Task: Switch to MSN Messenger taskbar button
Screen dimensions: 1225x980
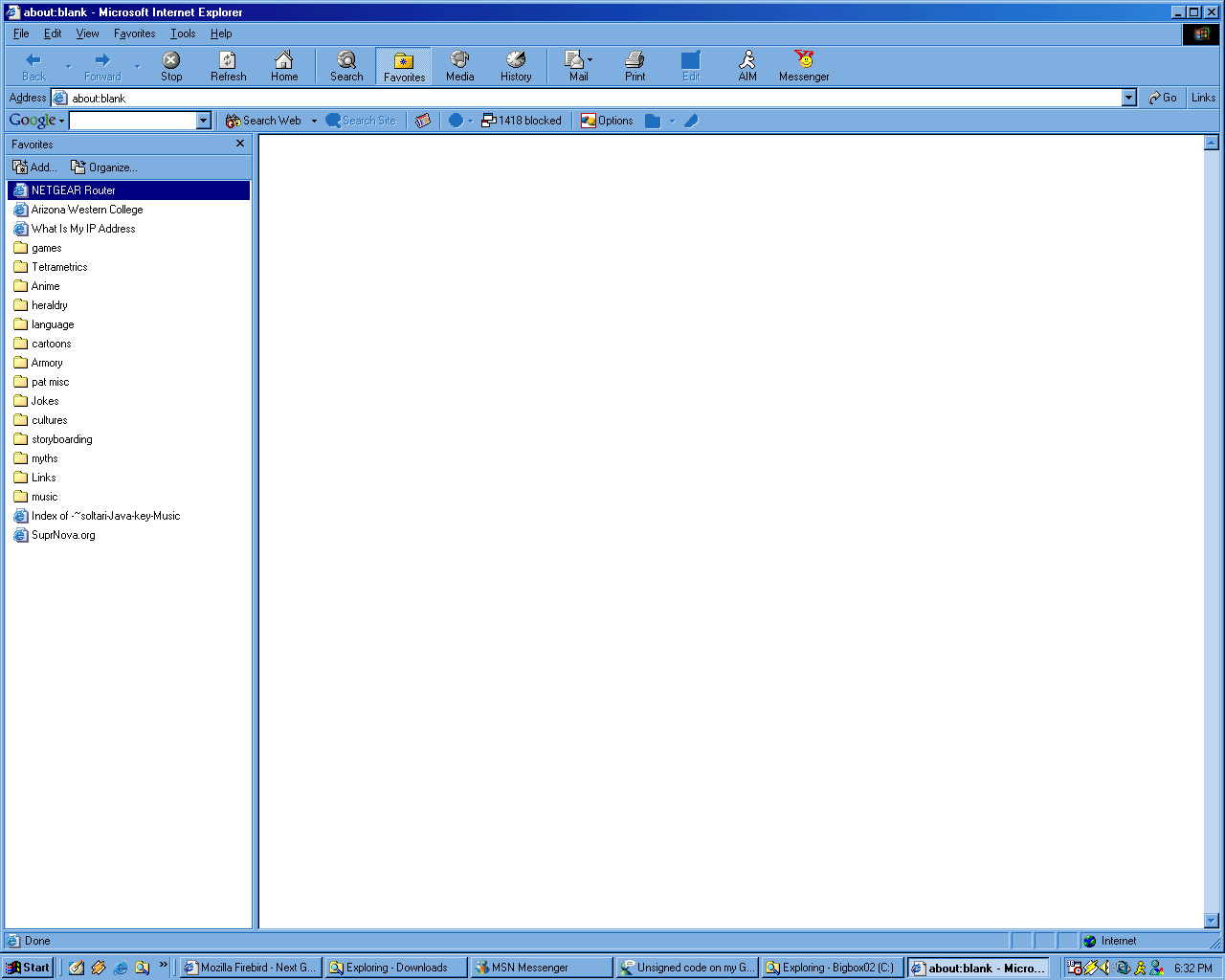Action: pos(542,968)
